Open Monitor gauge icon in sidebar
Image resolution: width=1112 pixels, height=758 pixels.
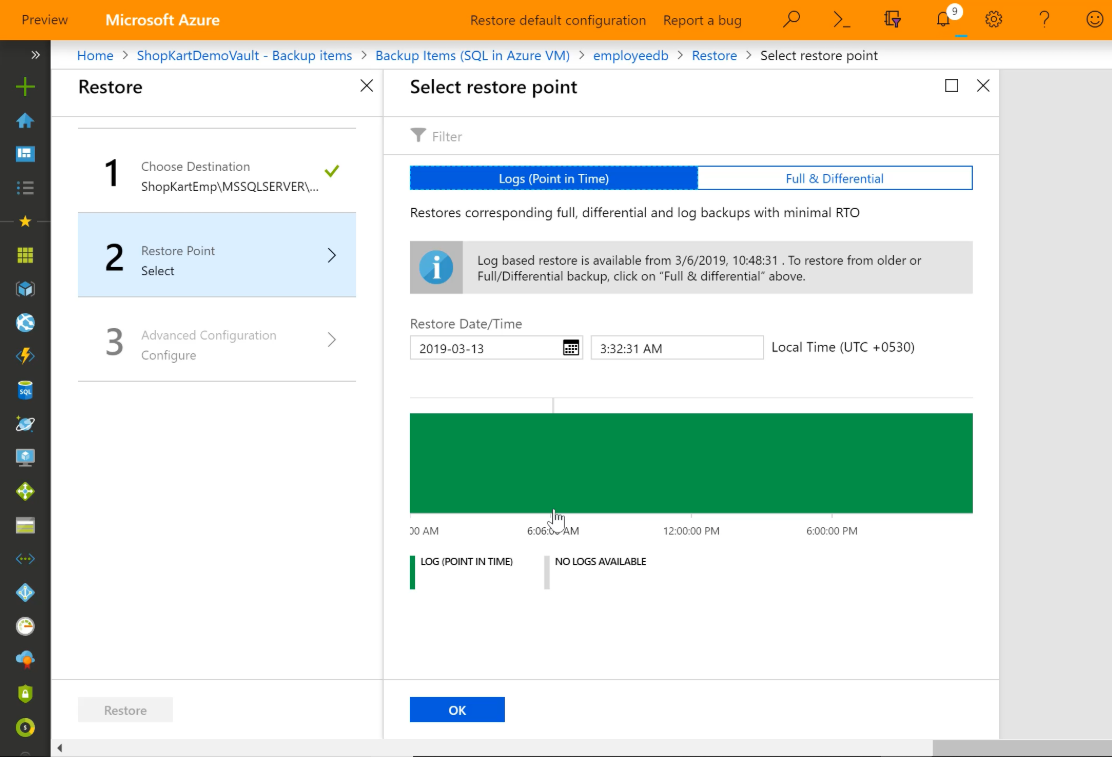point(25,626)
